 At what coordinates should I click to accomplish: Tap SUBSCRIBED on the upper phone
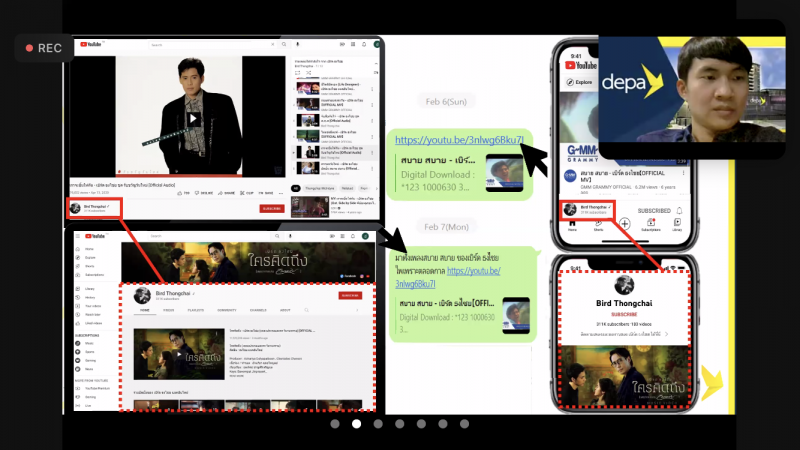[x=654, y=211]
